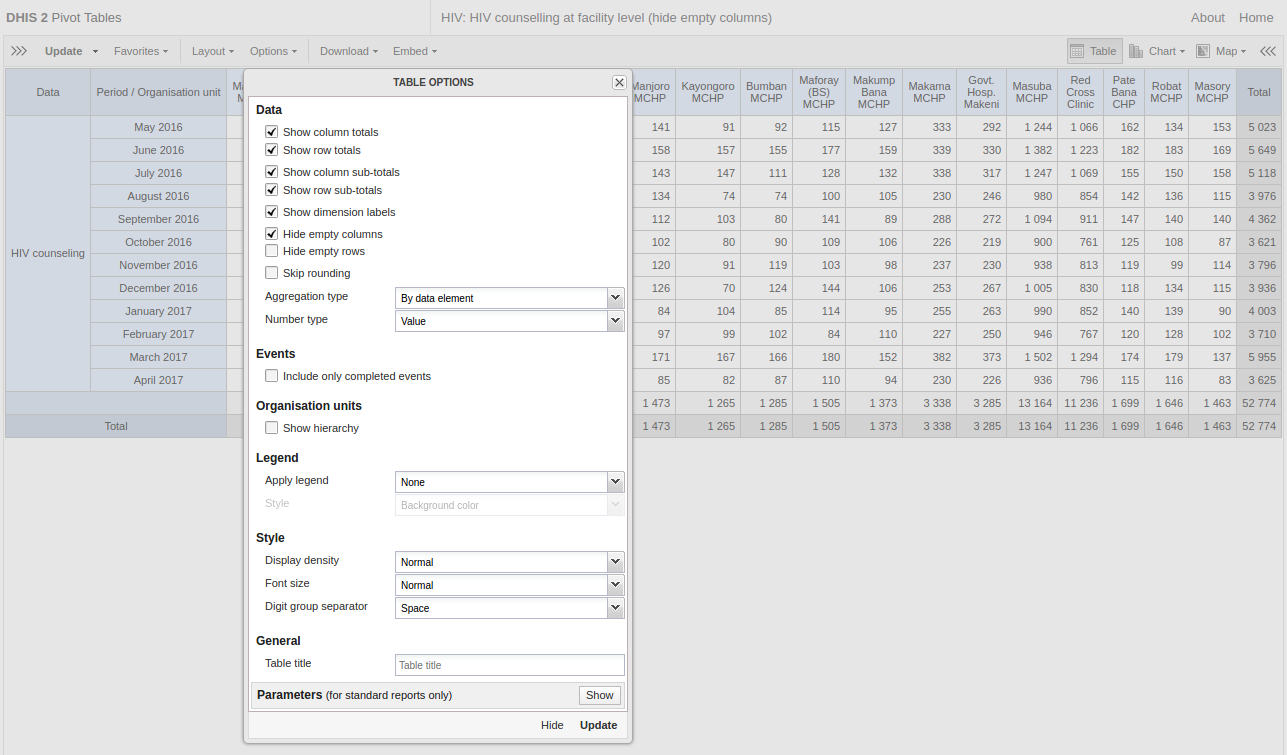This screenshot has height=755, width=1287.
Task: Close the Table Options dialog
Action: point(619,83)
